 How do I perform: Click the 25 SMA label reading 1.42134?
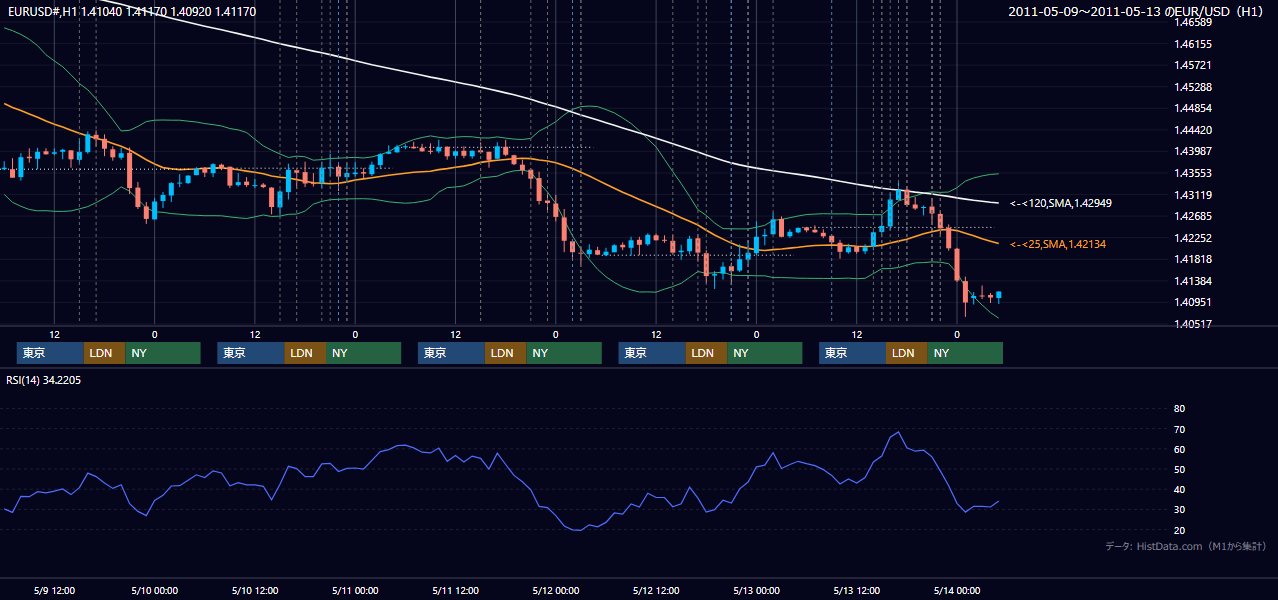coord(1058,244)
